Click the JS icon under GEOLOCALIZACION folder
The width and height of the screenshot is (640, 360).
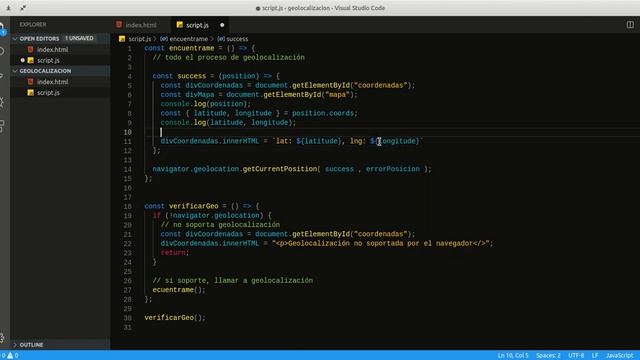tap(31, 93)
